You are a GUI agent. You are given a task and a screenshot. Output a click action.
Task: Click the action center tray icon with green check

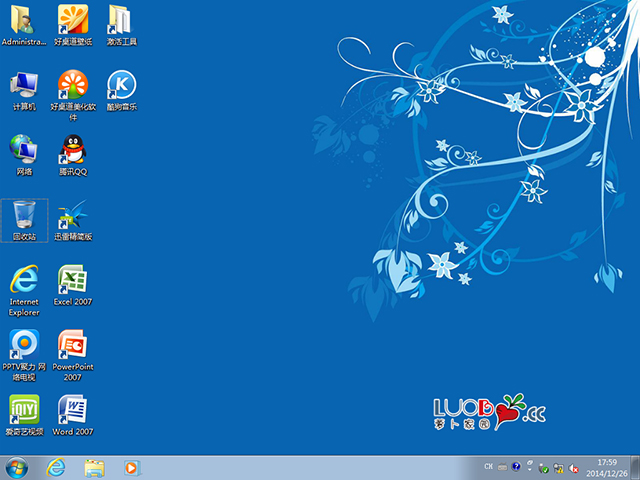(543, 469)
